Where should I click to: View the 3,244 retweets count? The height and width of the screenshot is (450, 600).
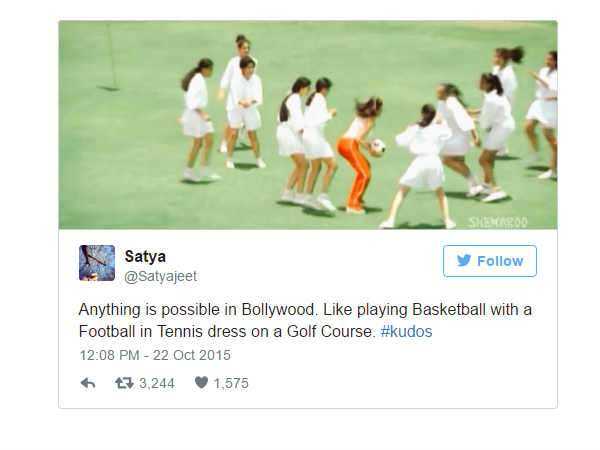(x=157, y=383)
